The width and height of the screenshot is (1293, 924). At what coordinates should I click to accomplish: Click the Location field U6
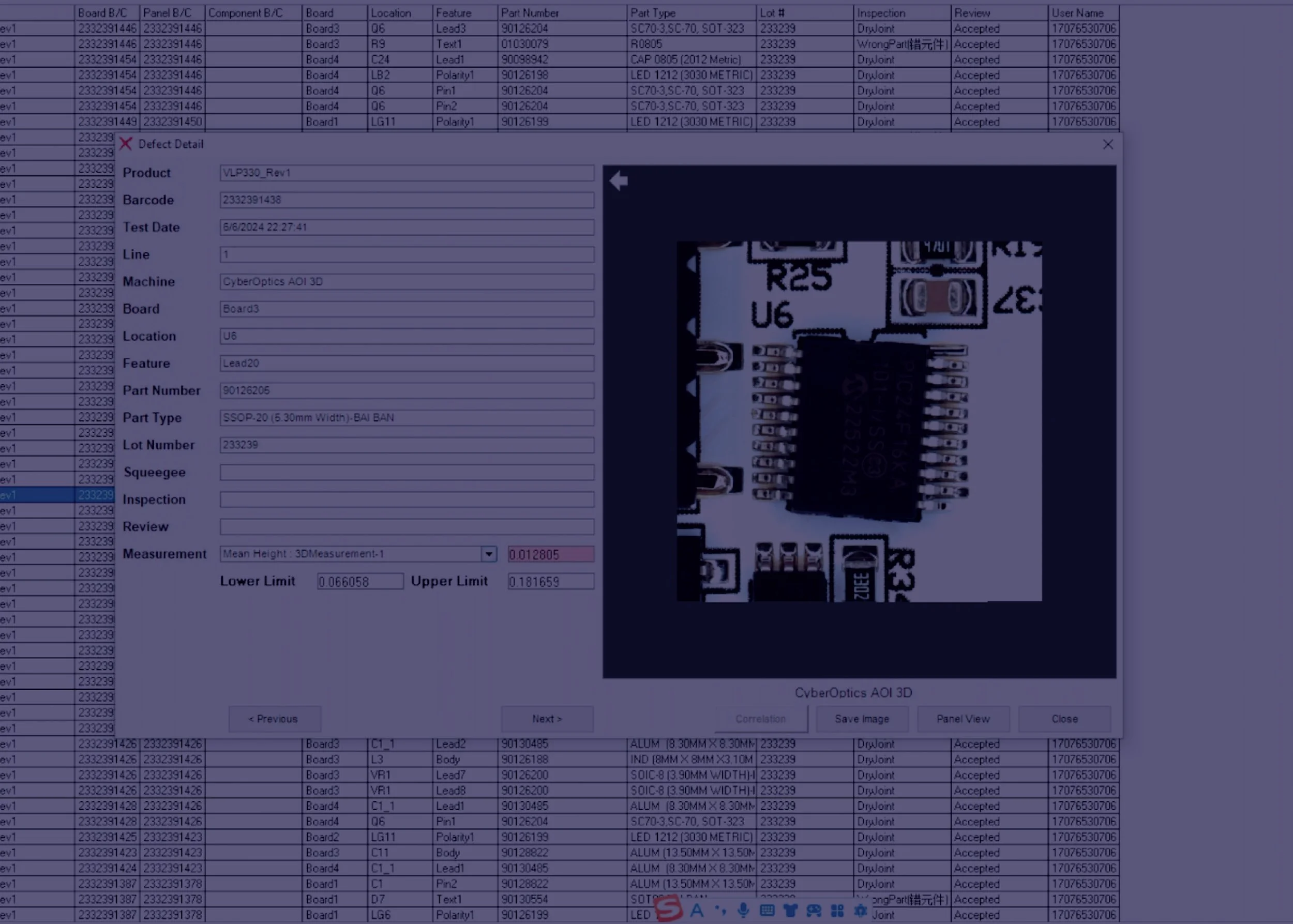(407, 336)
